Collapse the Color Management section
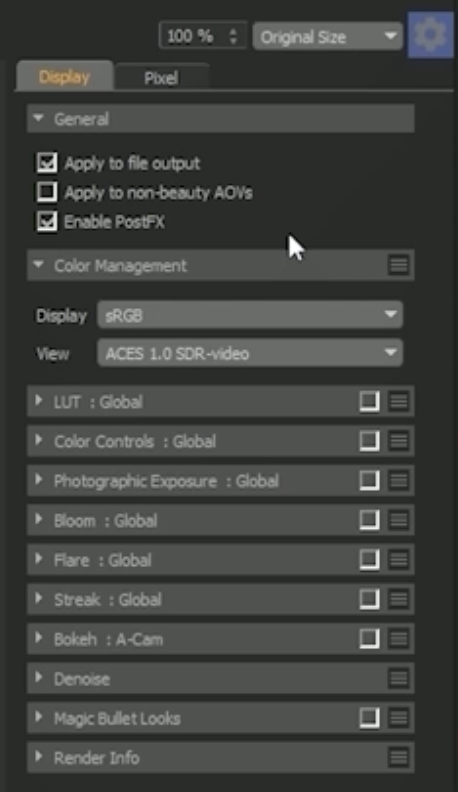The image size is (458, 792). pyautogui.click(x=38, y=265)
